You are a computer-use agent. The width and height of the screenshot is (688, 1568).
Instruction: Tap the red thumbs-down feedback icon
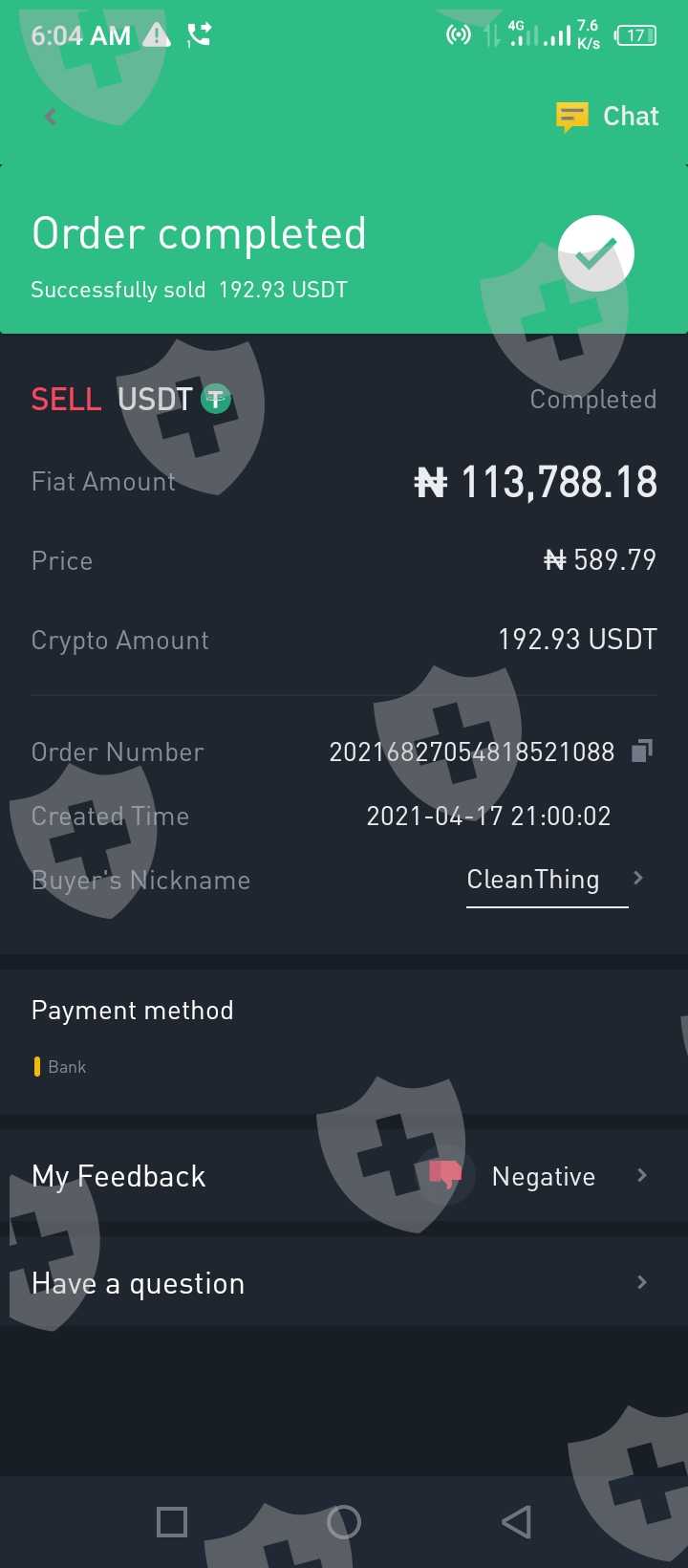445,1175
